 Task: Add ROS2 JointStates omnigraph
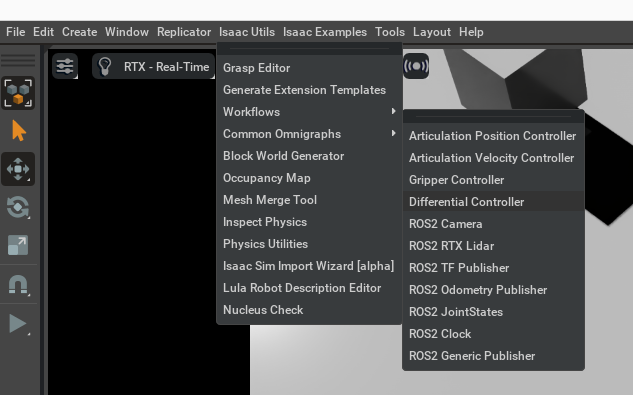click(493, 312)
